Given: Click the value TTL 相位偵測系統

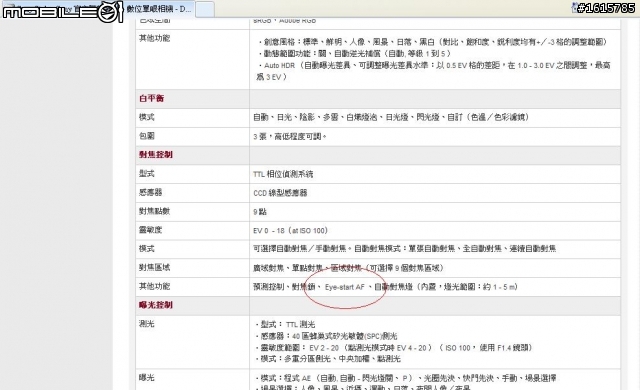Looking at the screenshot, I should pyautogui.click(x=283, y=174).
